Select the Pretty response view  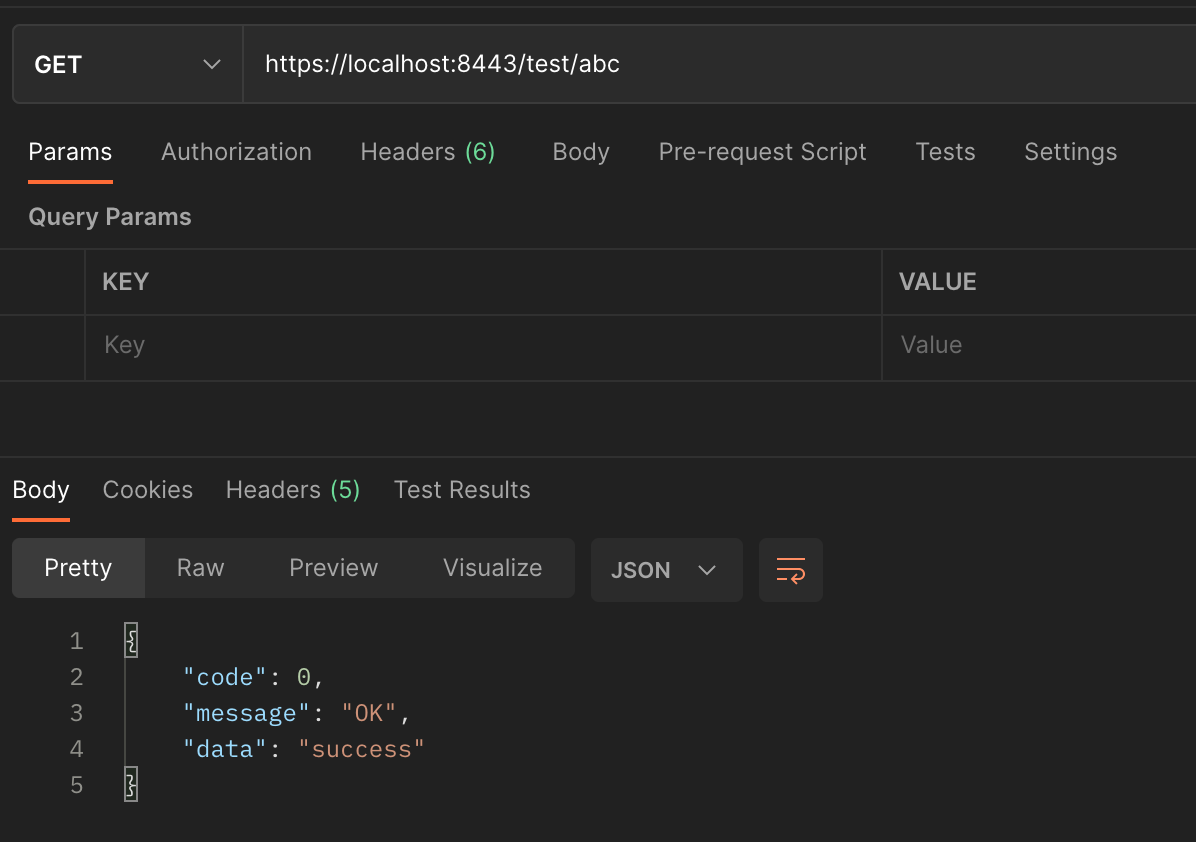click(78, 568)
